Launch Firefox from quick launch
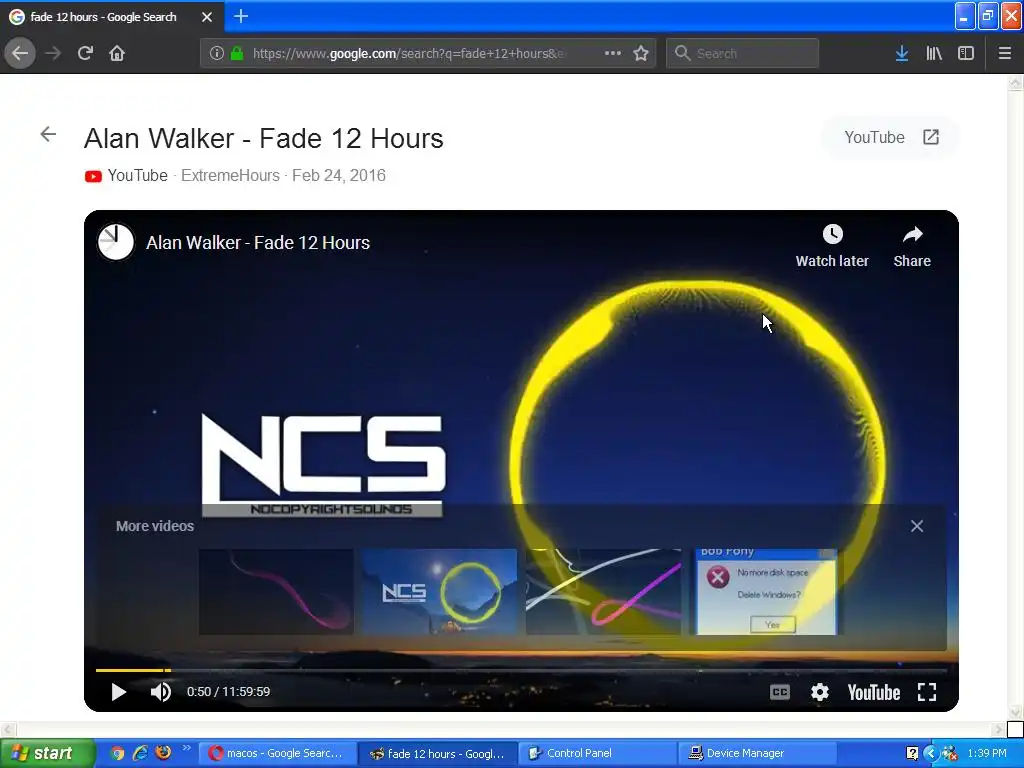The height and width of the screenshot is (768, 1024). point(163,753)
